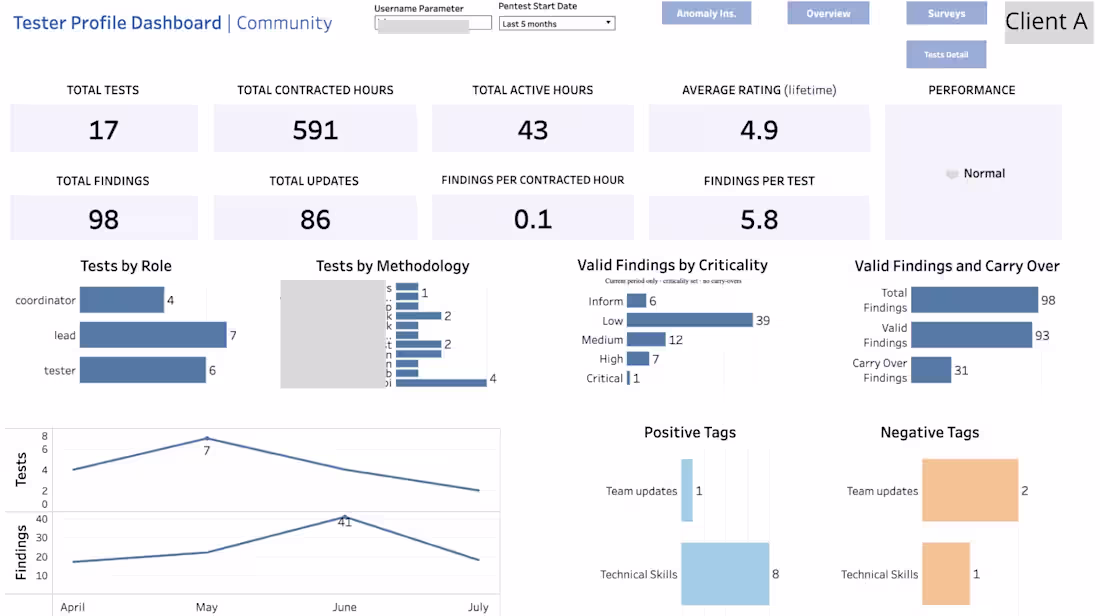Select the Normal performance legend swatch
1100x616 pixels.
(x=952, y=173)
